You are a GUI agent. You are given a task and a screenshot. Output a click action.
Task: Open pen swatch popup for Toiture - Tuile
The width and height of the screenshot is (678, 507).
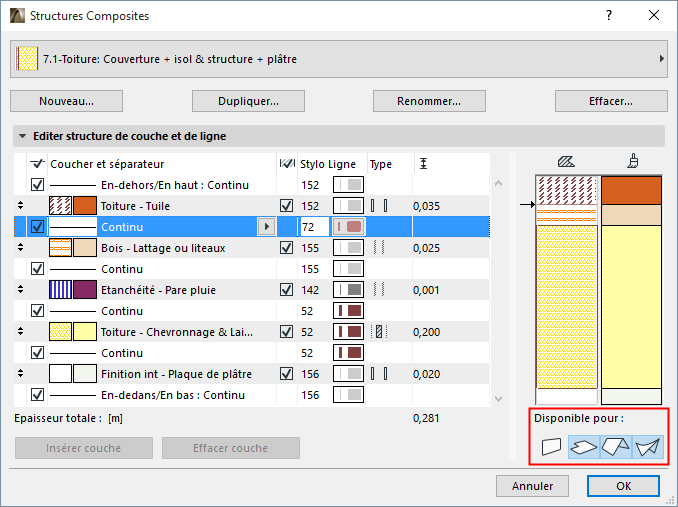click(348, 206)
